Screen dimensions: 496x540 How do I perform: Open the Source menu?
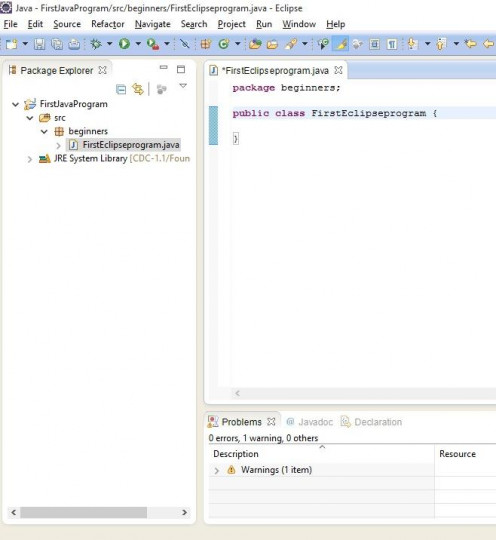(67, 24)
